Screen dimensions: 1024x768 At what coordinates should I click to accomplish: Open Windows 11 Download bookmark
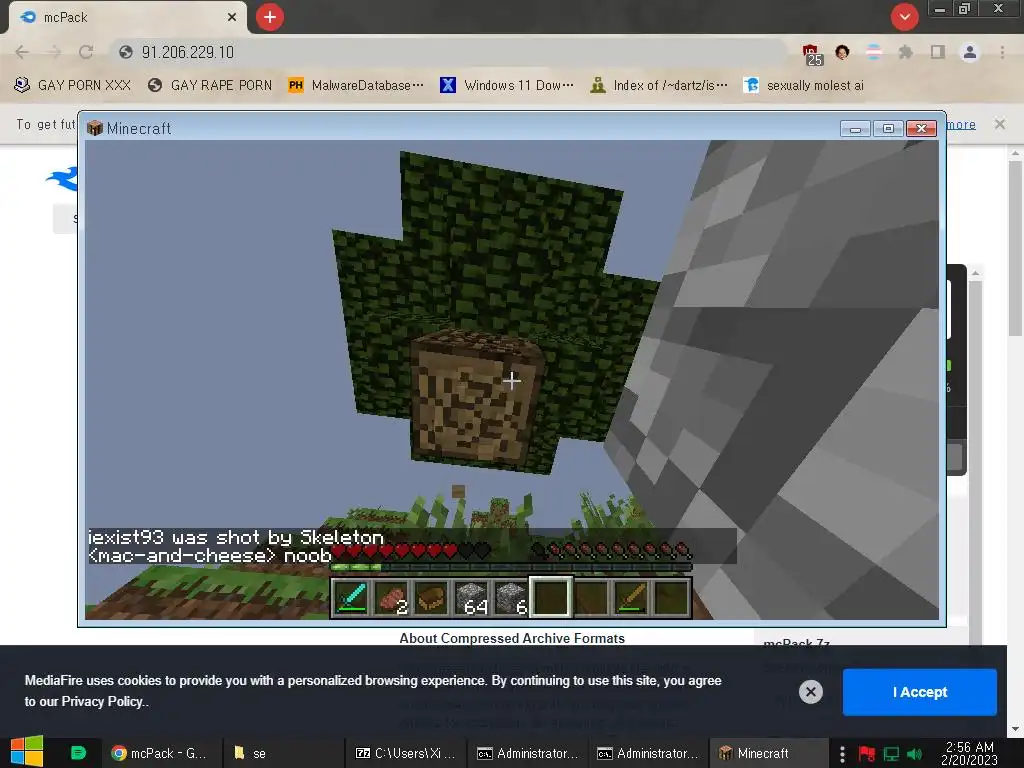click(x=507, y=86)
